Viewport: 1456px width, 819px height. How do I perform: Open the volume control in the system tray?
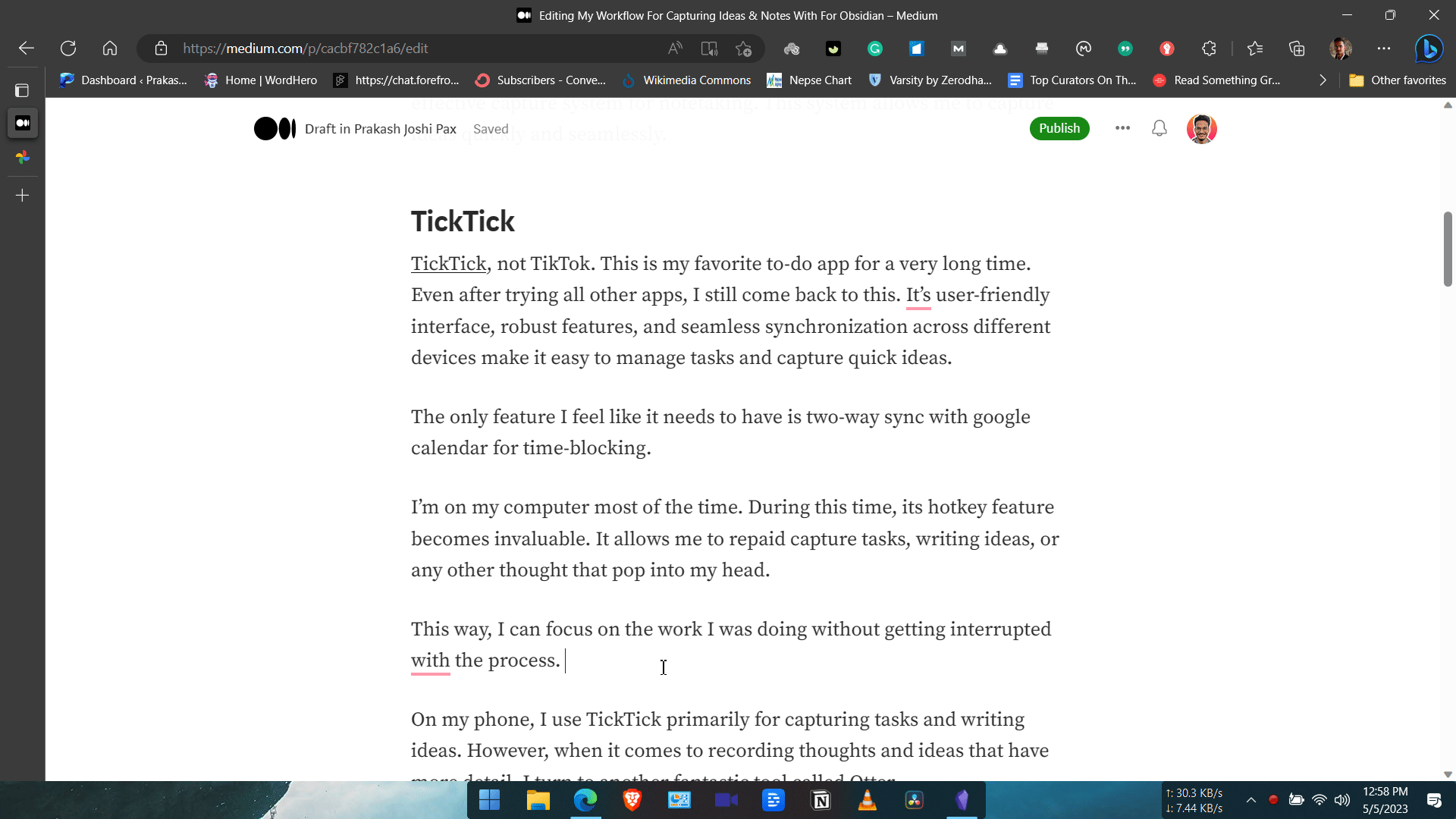coord(1342,800)
